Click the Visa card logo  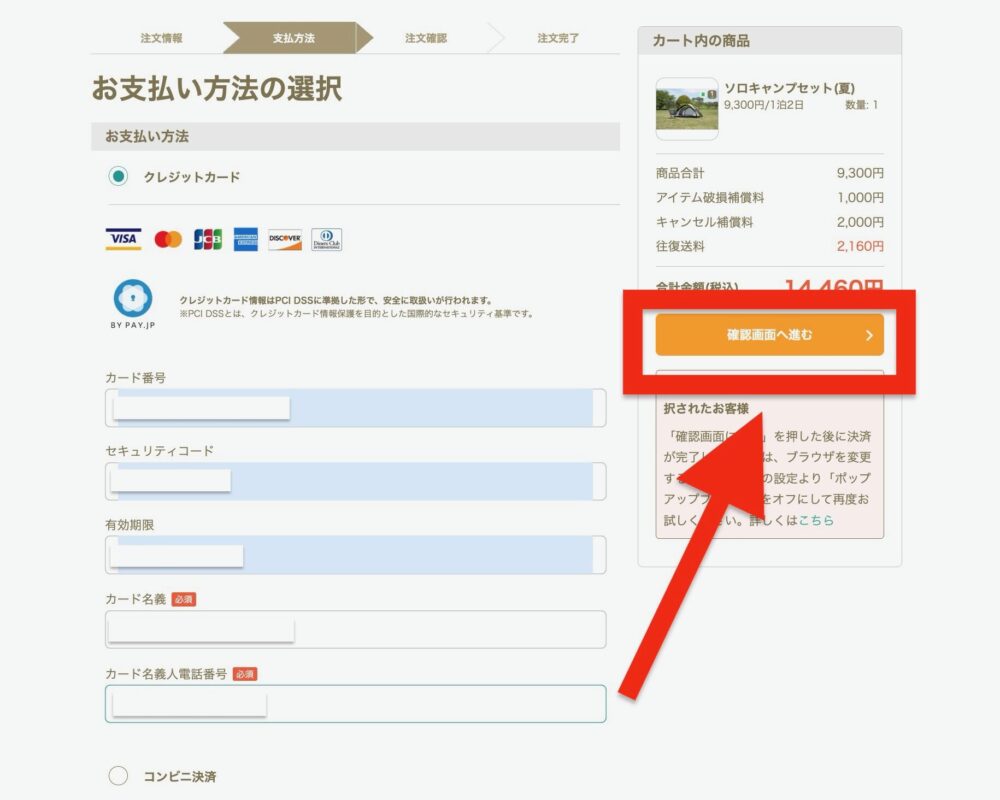click(x=123, y=239)
